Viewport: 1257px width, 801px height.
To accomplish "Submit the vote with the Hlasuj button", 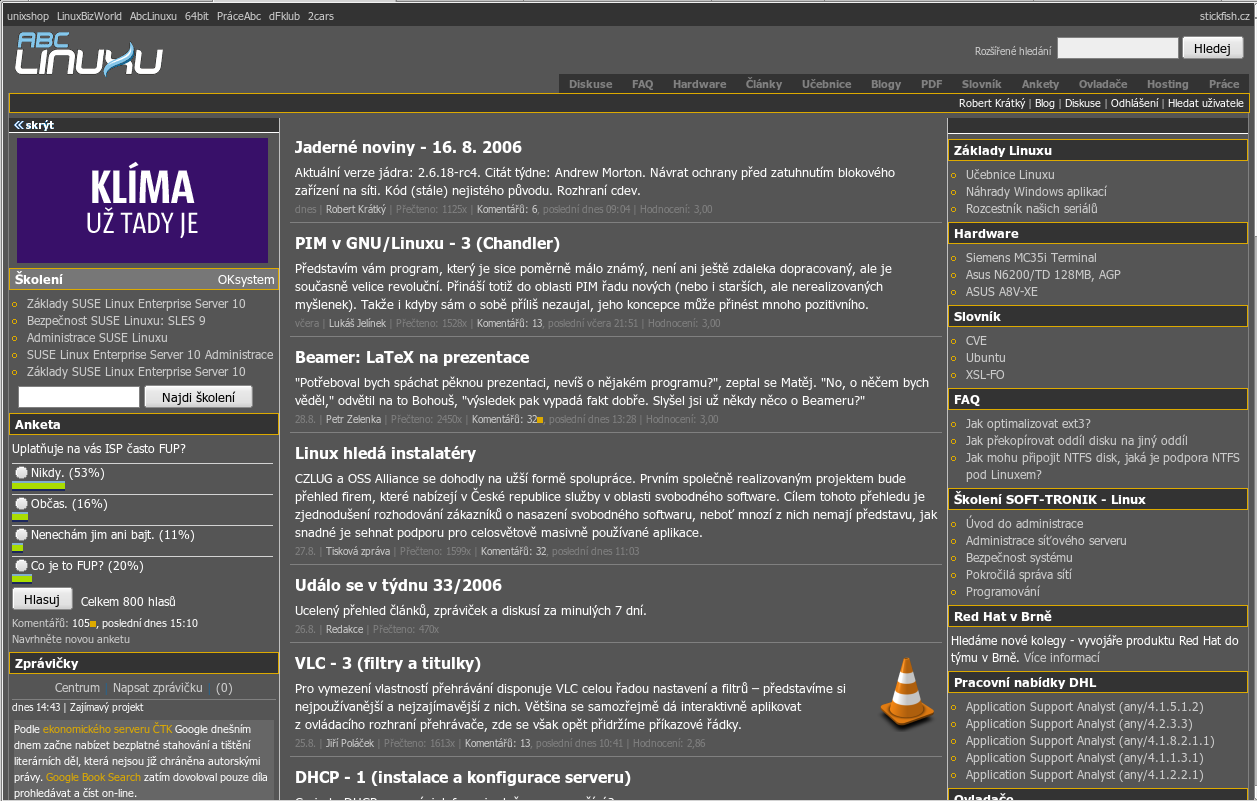I will coord(42,599).
